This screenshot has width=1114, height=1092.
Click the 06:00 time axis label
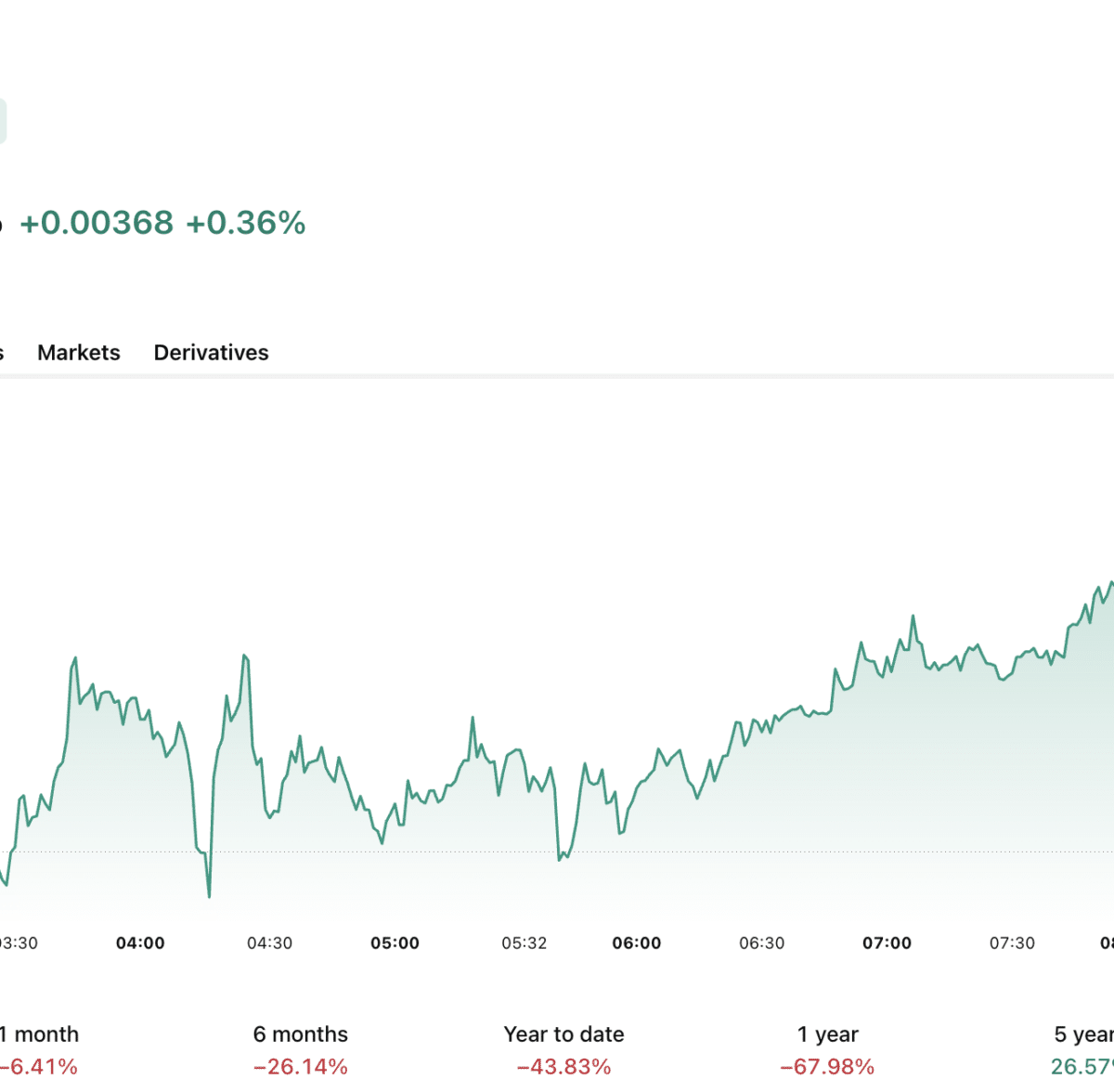point(637,943)
